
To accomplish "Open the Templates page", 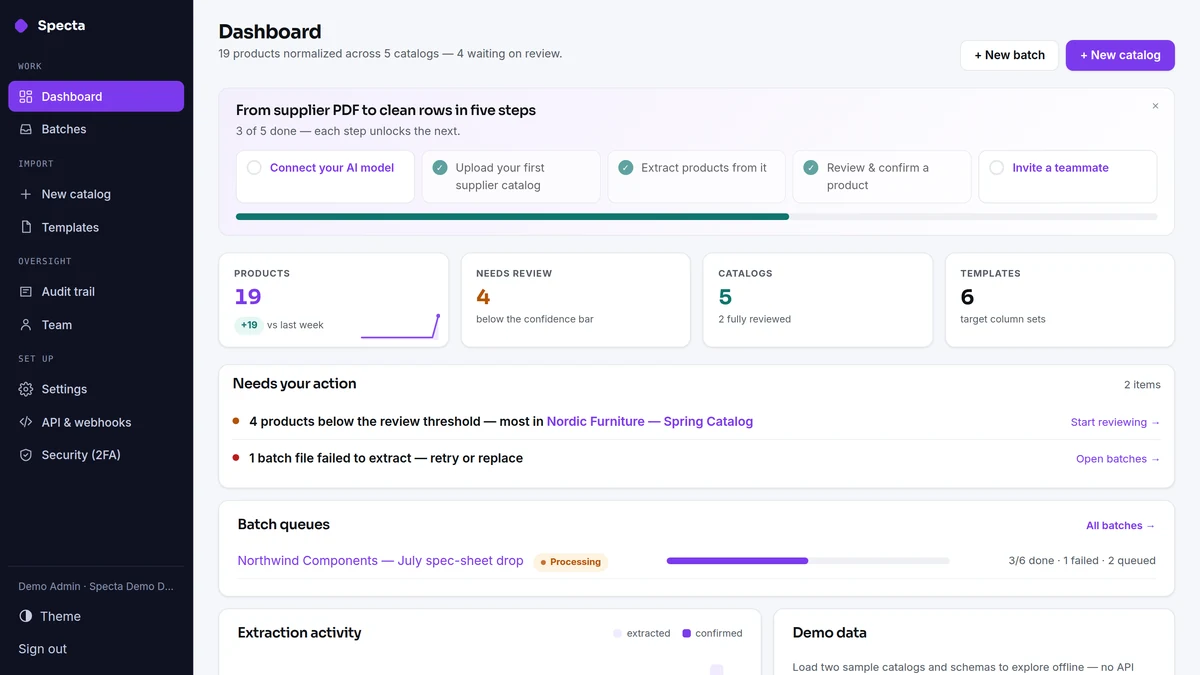I will pos(96,227).
